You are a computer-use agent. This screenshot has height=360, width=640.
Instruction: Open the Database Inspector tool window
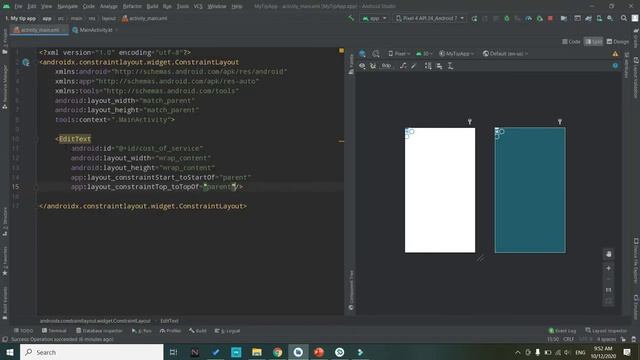pyautogui.click(x=99, y=331)
